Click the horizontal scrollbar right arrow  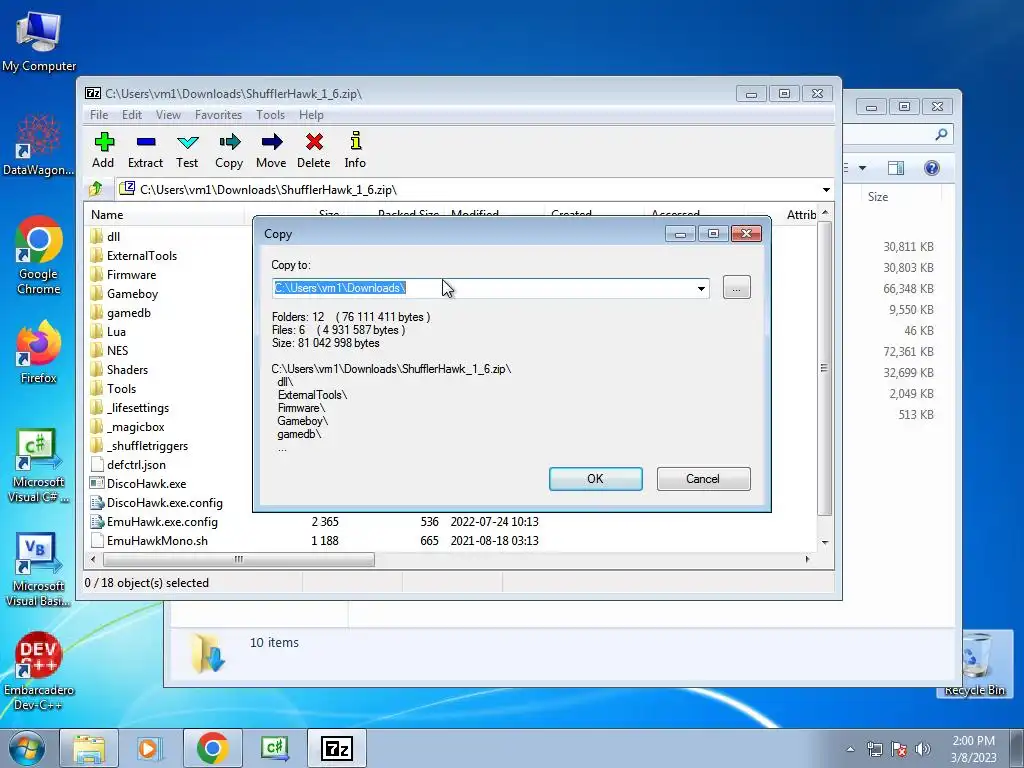click(x=808, y=560)
